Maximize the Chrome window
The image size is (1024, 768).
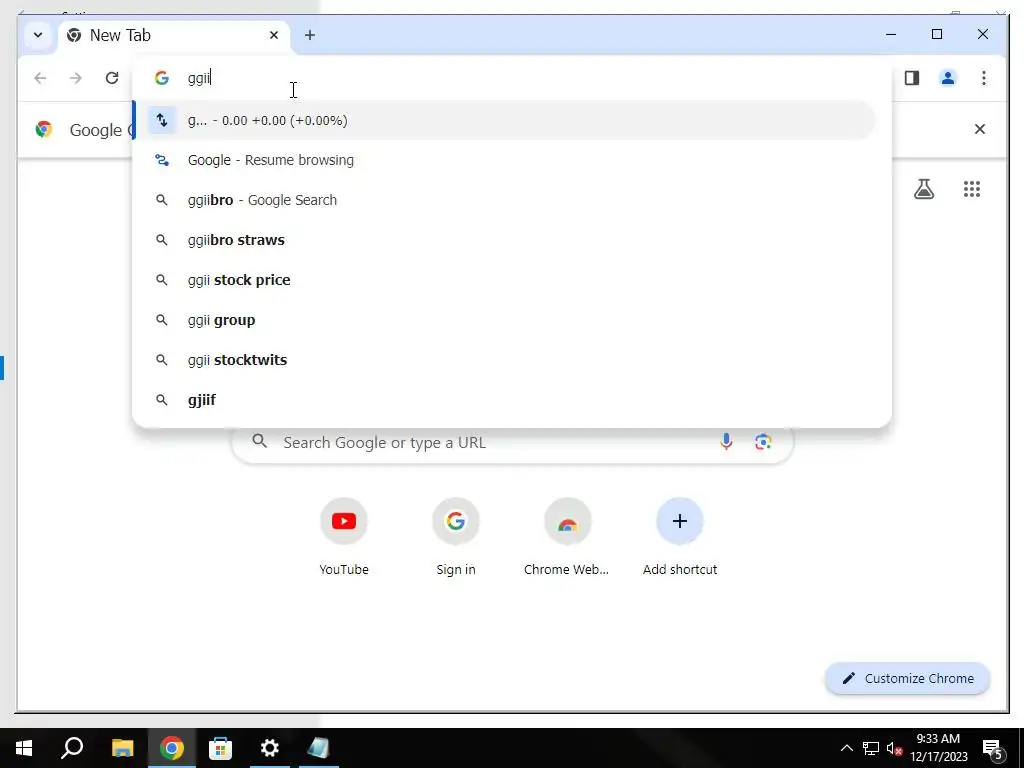pyautogui.click(x=937, y=35)
